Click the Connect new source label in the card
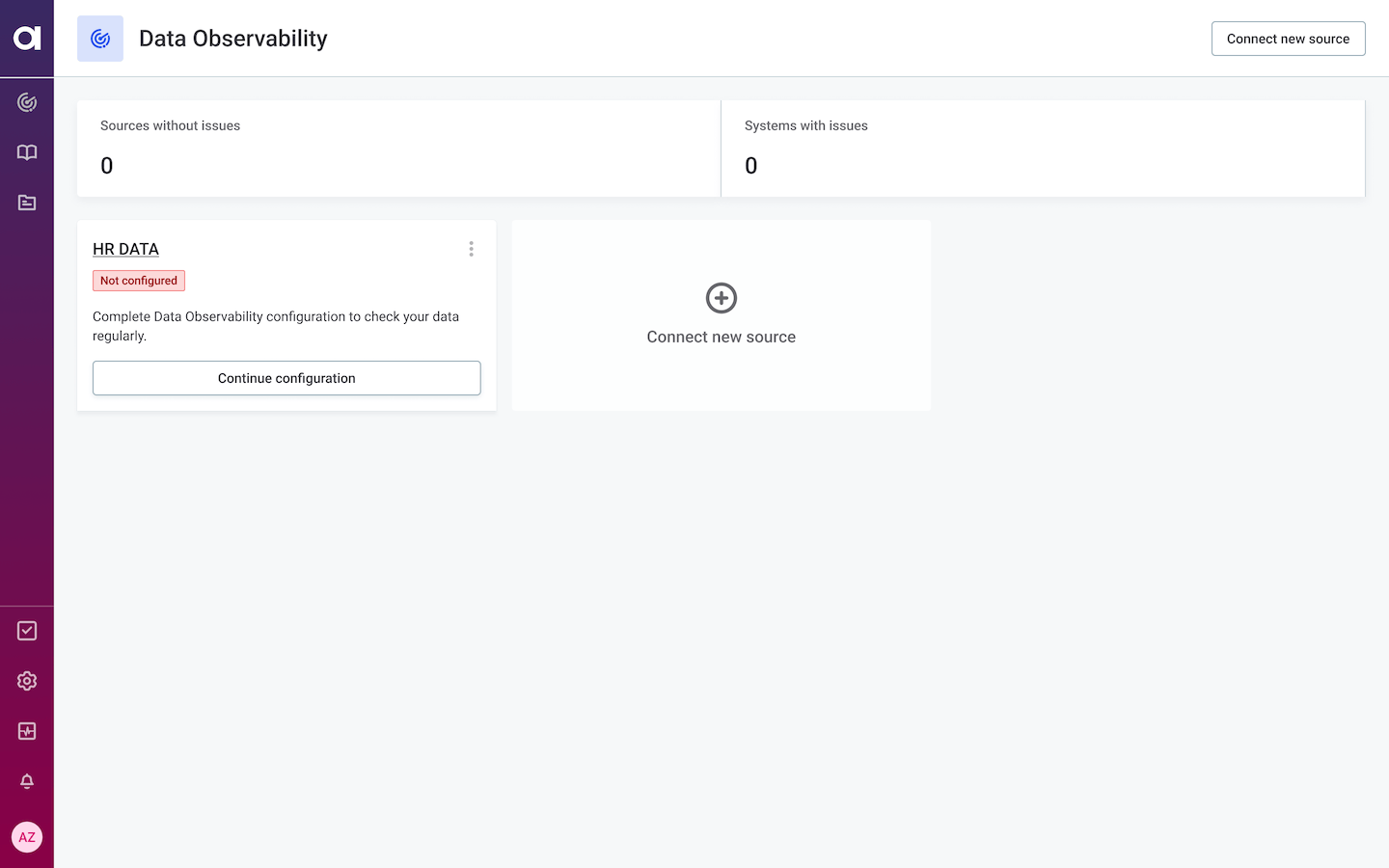1389x868 pixels. pos(722,337)
